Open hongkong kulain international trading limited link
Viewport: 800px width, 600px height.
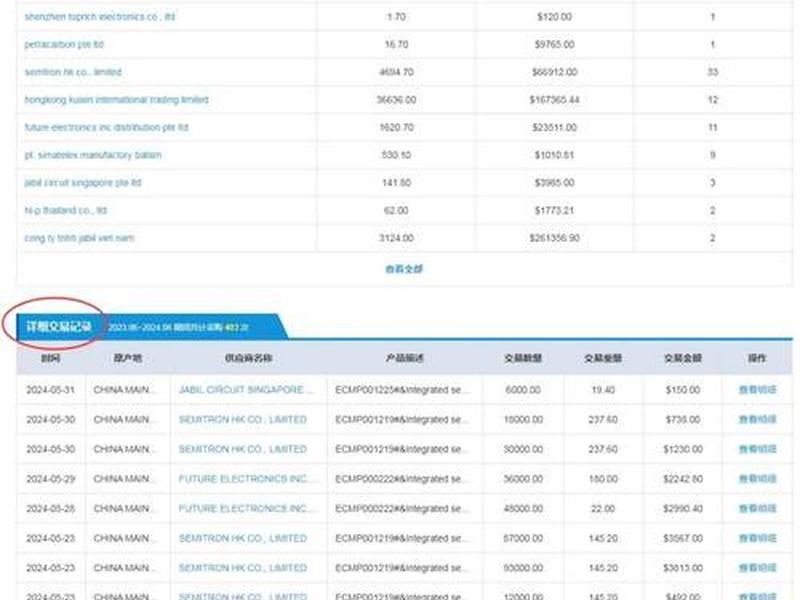(x=116, y=99)
